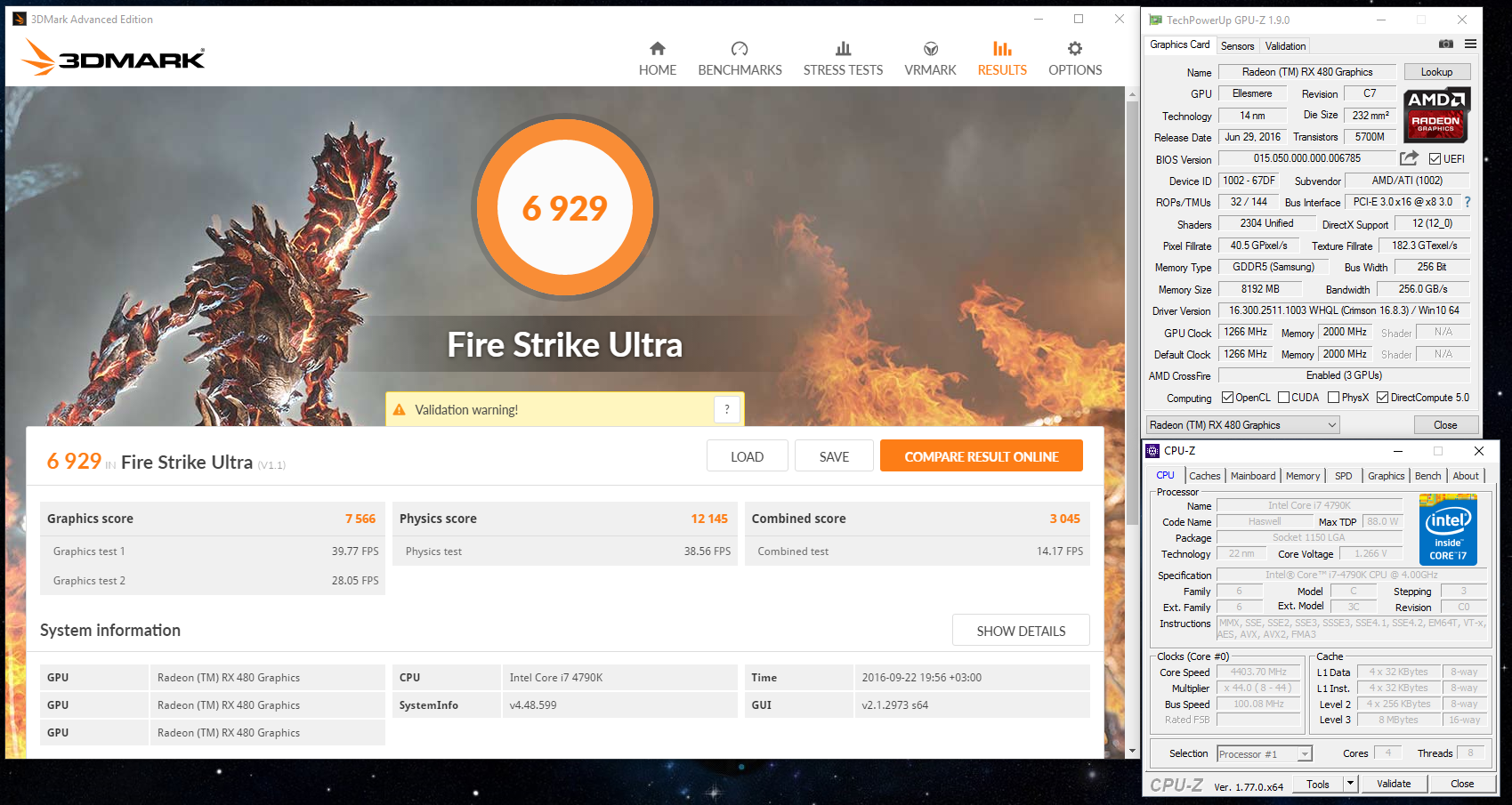Toggle the PhysX checkbox
Viewport: 1512px width, 805px height.
pyautogui.click(x=1334, y=398)
